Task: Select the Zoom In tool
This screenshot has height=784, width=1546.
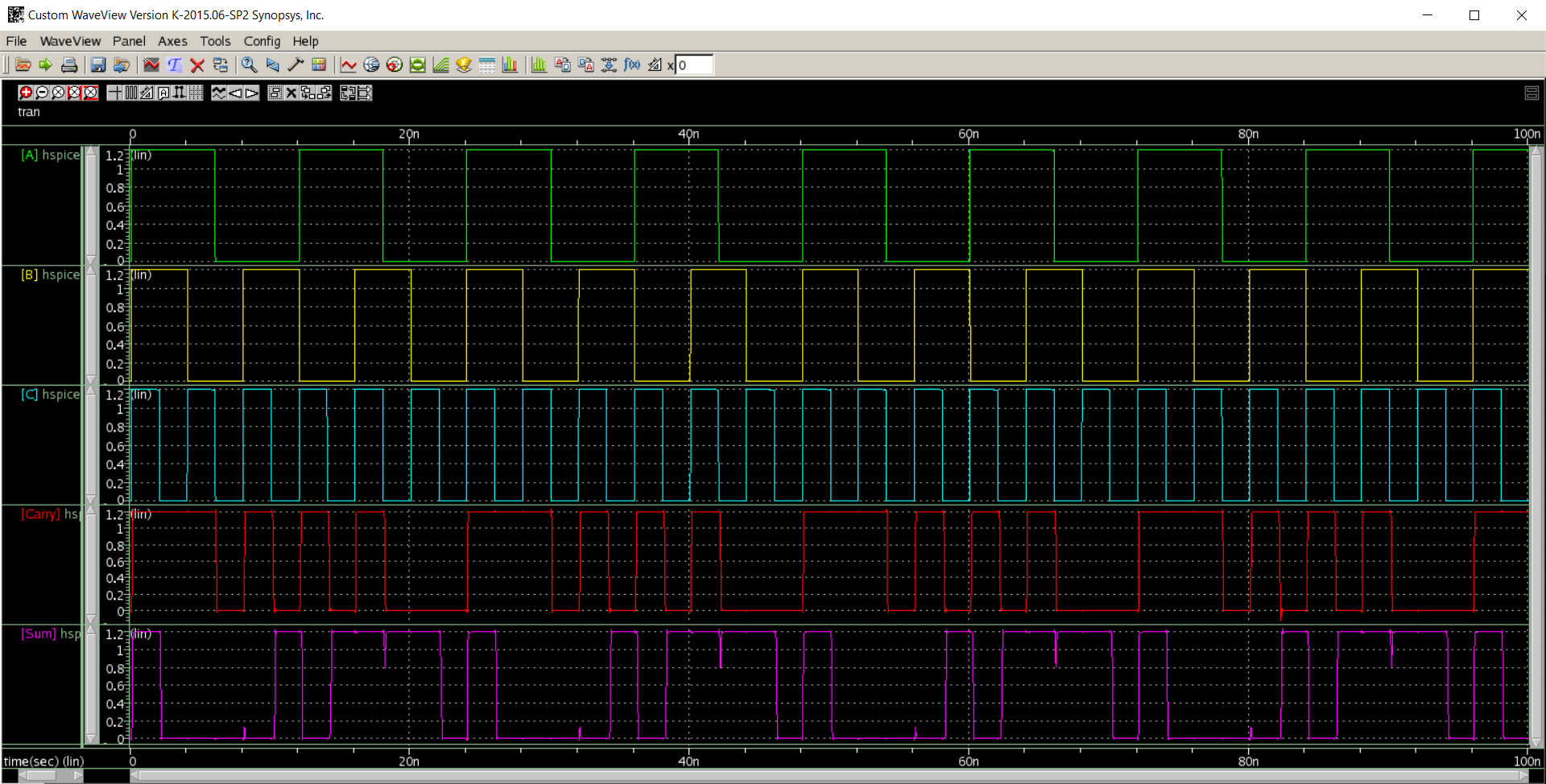Action: click(x=24, y=93)
